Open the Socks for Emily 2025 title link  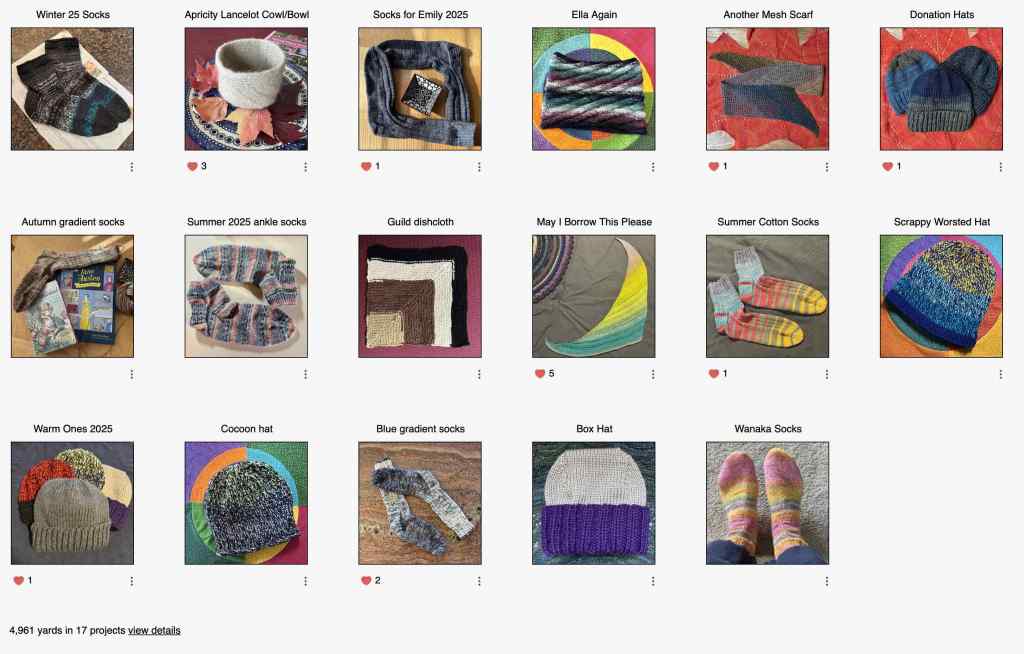(x=421, y=14)
